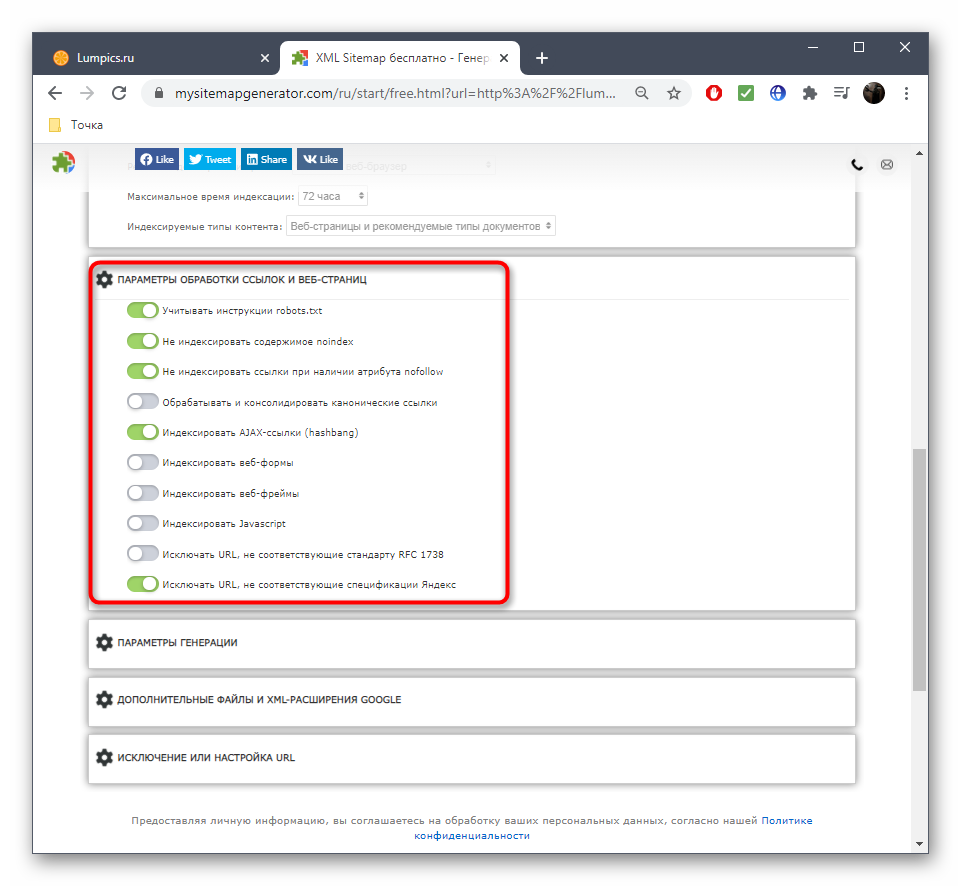Click the LinkedIn Share button

[267, 159]
